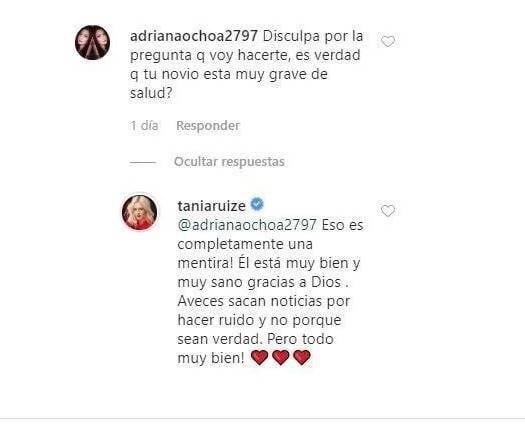Click the 'completamente una mentira' reply text
The height and width of the screenshot is (436, 525).
(x=245, y=253)
